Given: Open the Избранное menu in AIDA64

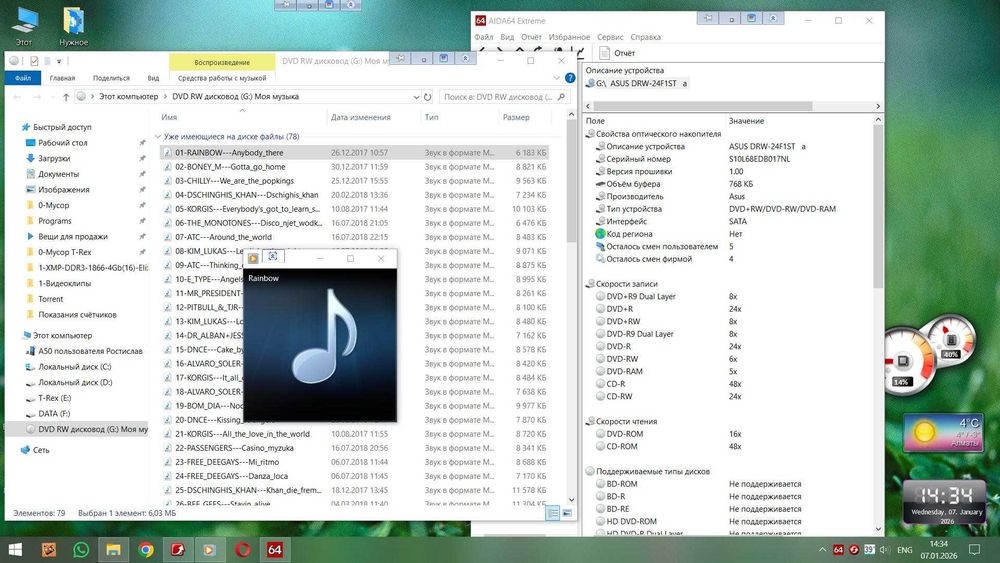Looking at the screenshot, I should pyautogui.click(x=569, y=37).
